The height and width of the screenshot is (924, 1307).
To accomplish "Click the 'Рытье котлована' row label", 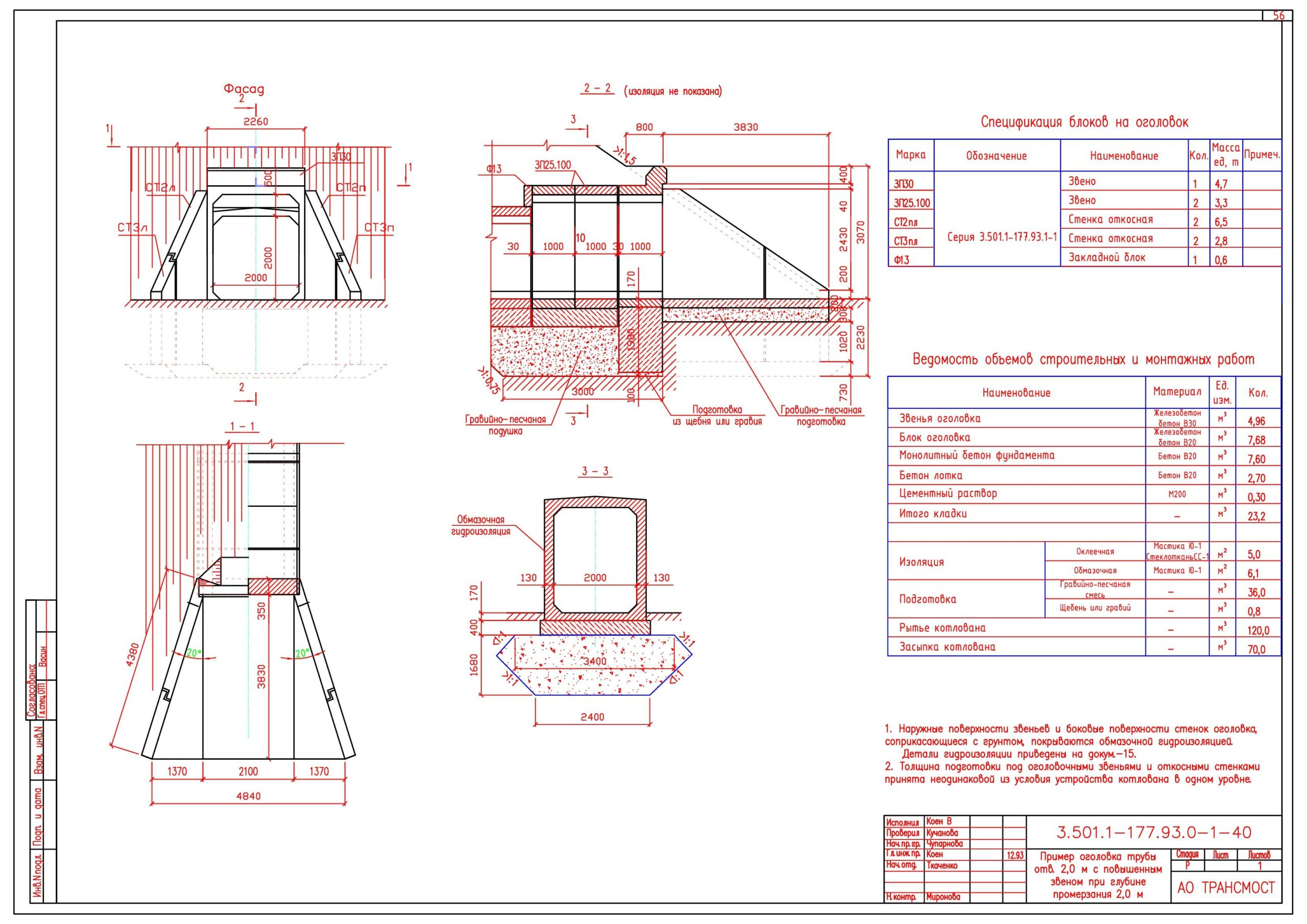I will click(x=942, y=628).
